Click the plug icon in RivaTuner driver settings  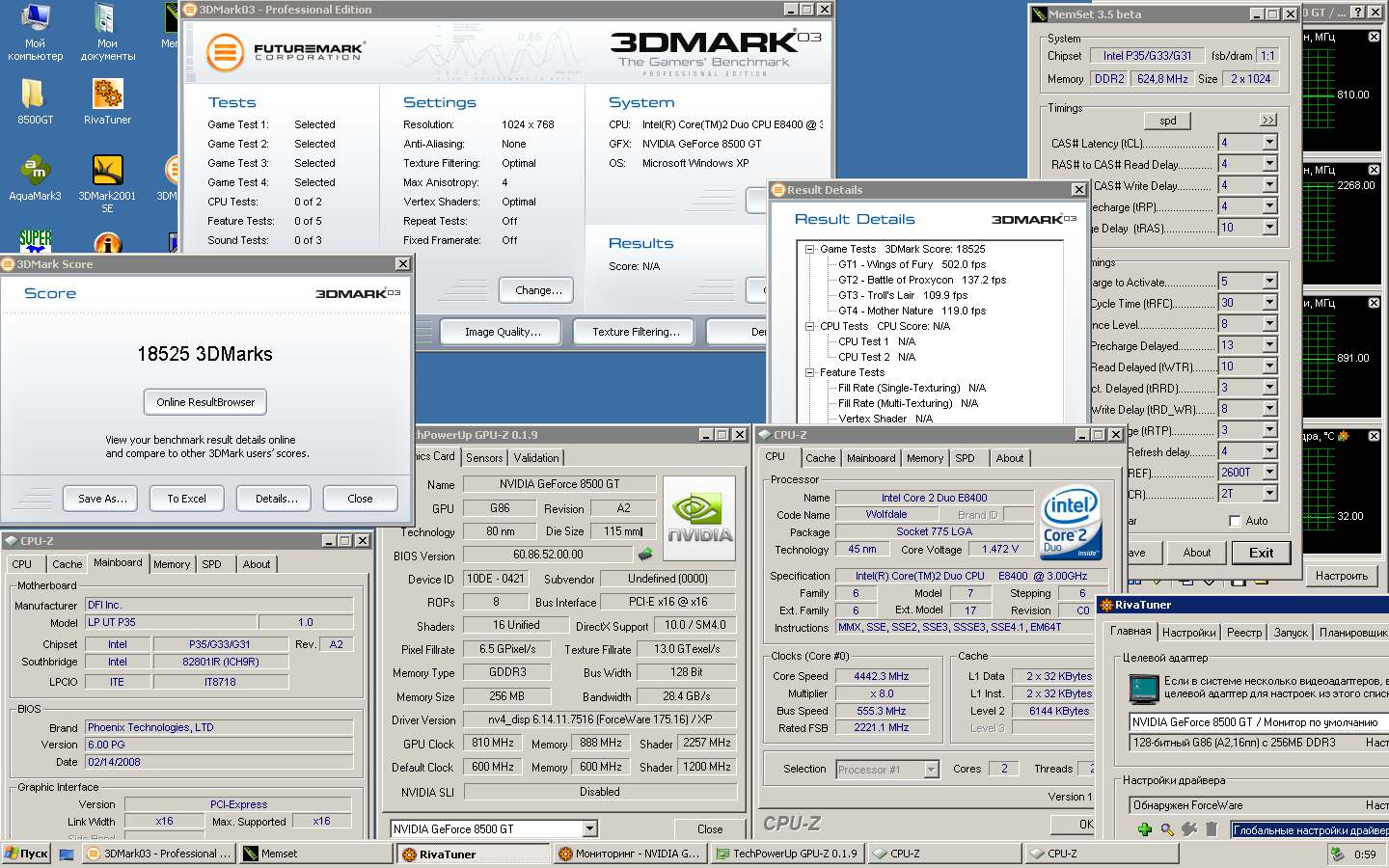[x=1189, y=829]
